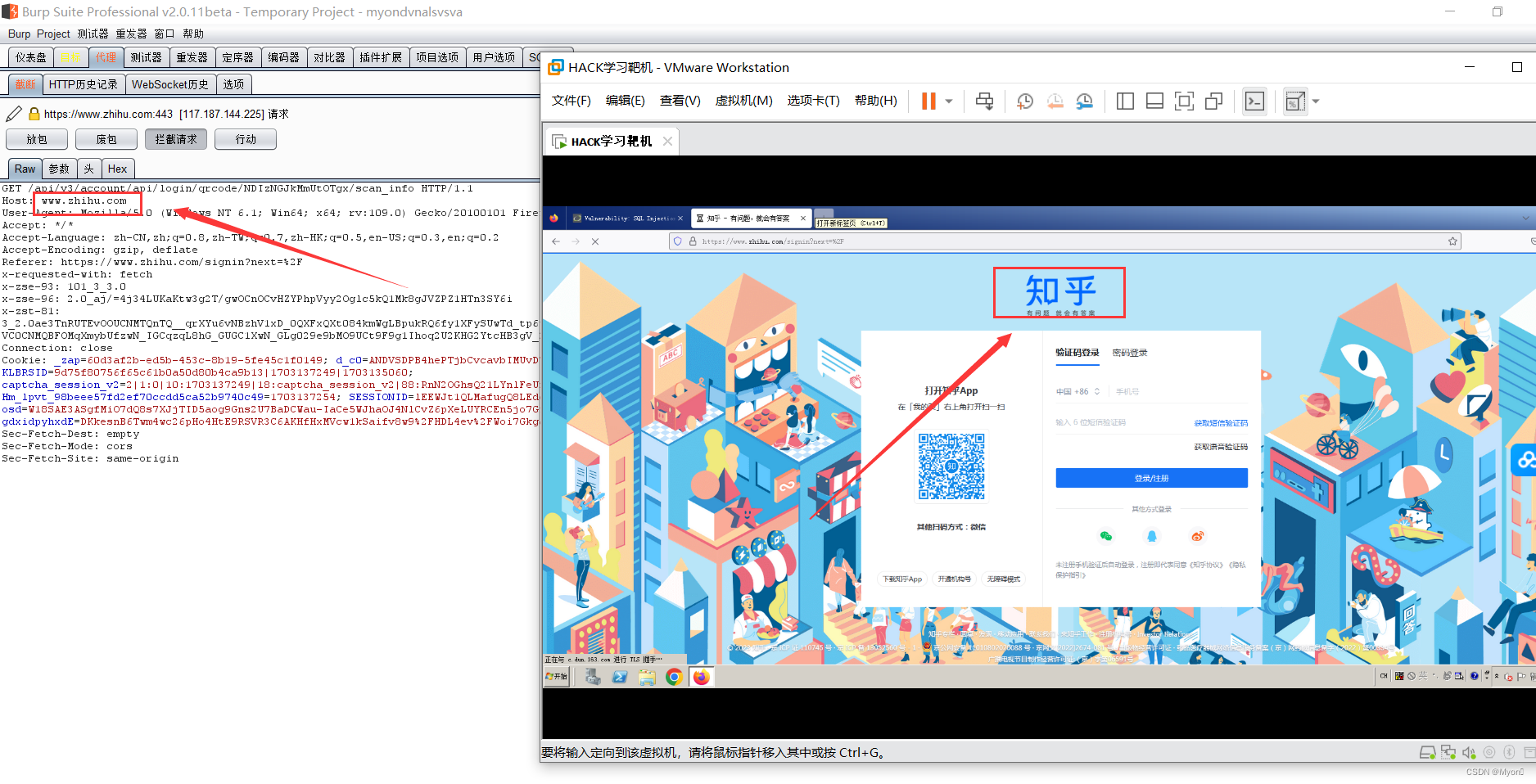Image resolution: width=1536 pixels, height=784 pixels.
Task: Close the Vulnerability SQL Injection Firefox tab
Action: coord(680,219)
